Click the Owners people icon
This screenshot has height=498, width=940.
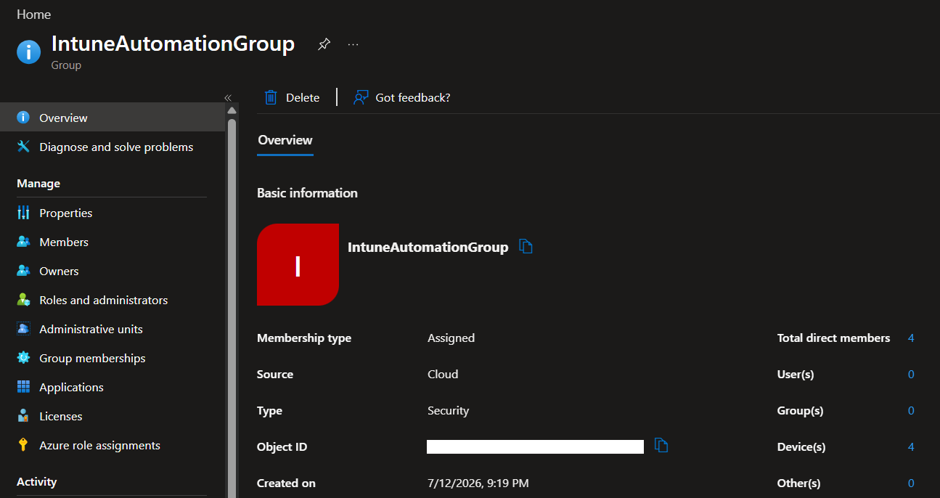pos(23,270)
